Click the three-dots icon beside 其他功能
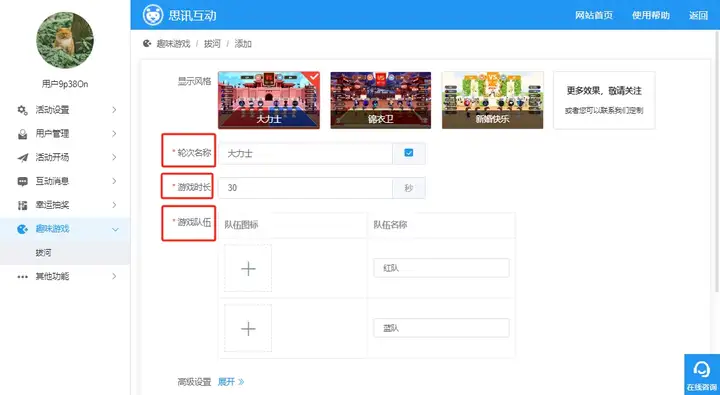The width and height of the screenshot is (720, 395). (22, 276)
